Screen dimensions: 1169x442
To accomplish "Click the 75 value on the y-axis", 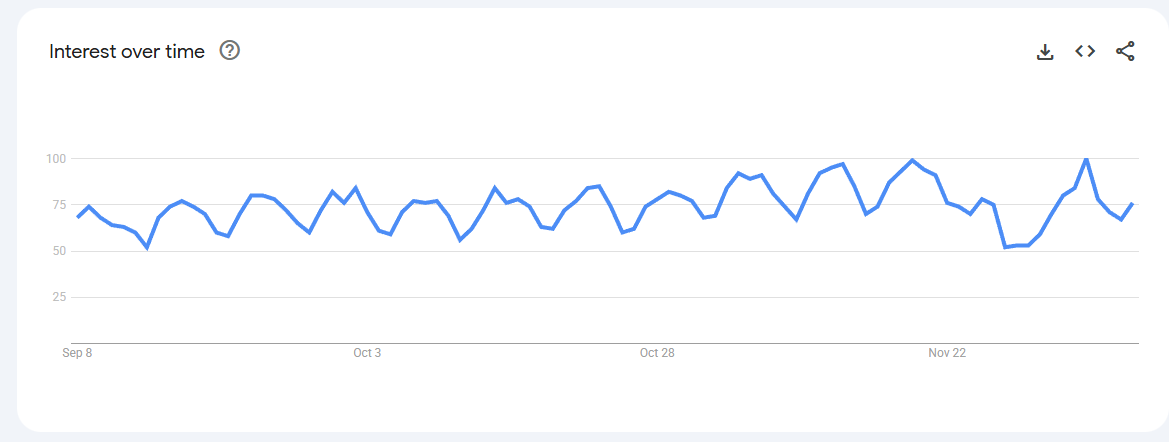I will (x=57, y=204).
